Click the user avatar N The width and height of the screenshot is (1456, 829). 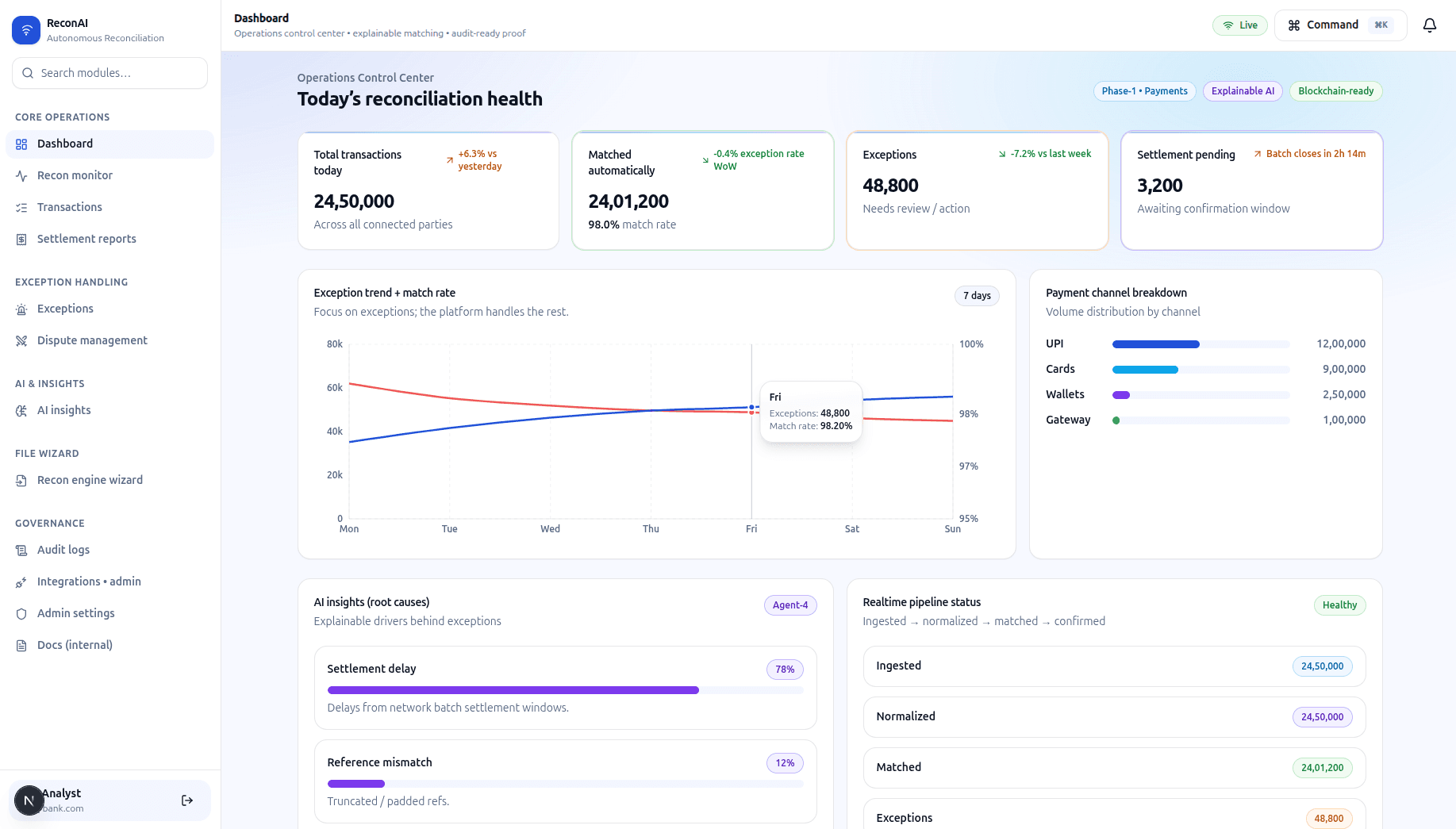(29, 801)
